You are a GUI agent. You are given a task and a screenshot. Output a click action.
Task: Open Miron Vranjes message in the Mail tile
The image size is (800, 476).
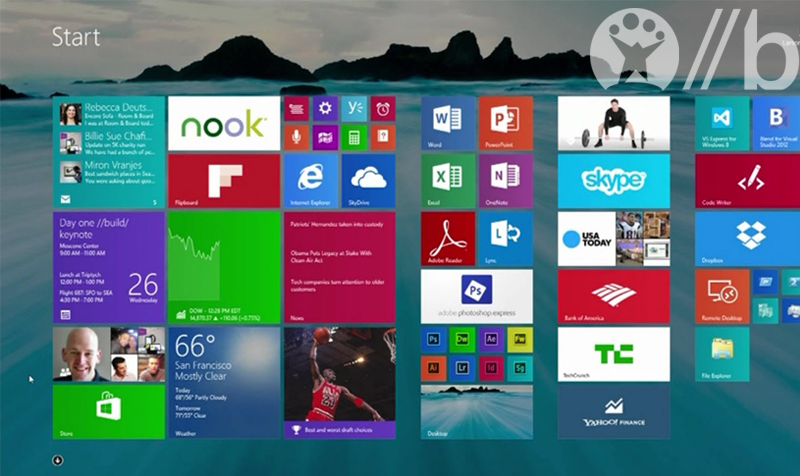tap(108, 172)
